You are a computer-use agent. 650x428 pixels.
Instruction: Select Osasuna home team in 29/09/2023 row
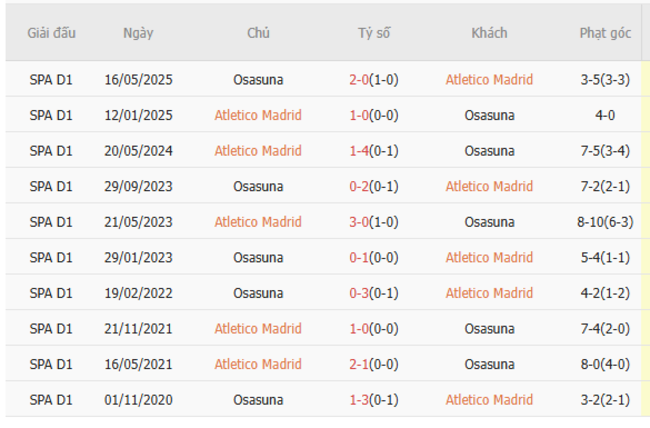point(258,186)
